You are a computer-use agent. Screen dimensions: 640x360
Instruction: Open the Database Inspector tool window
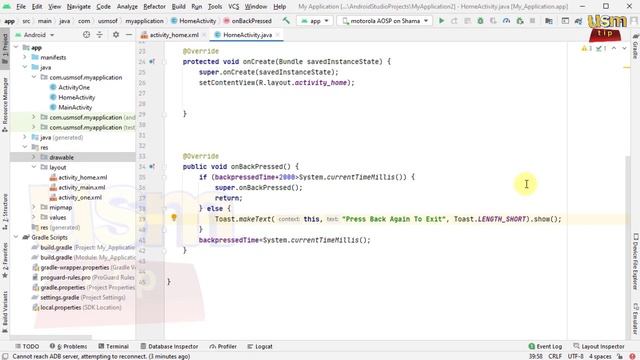[169, 346]
